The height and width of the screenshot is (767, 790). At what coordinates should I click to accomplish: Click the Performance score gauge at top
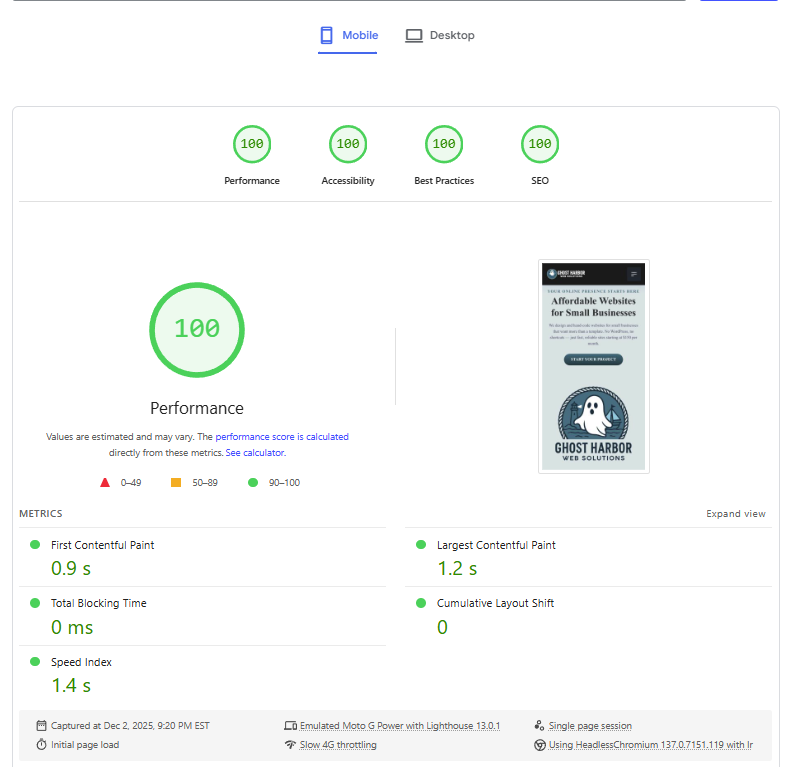[252, 145]
